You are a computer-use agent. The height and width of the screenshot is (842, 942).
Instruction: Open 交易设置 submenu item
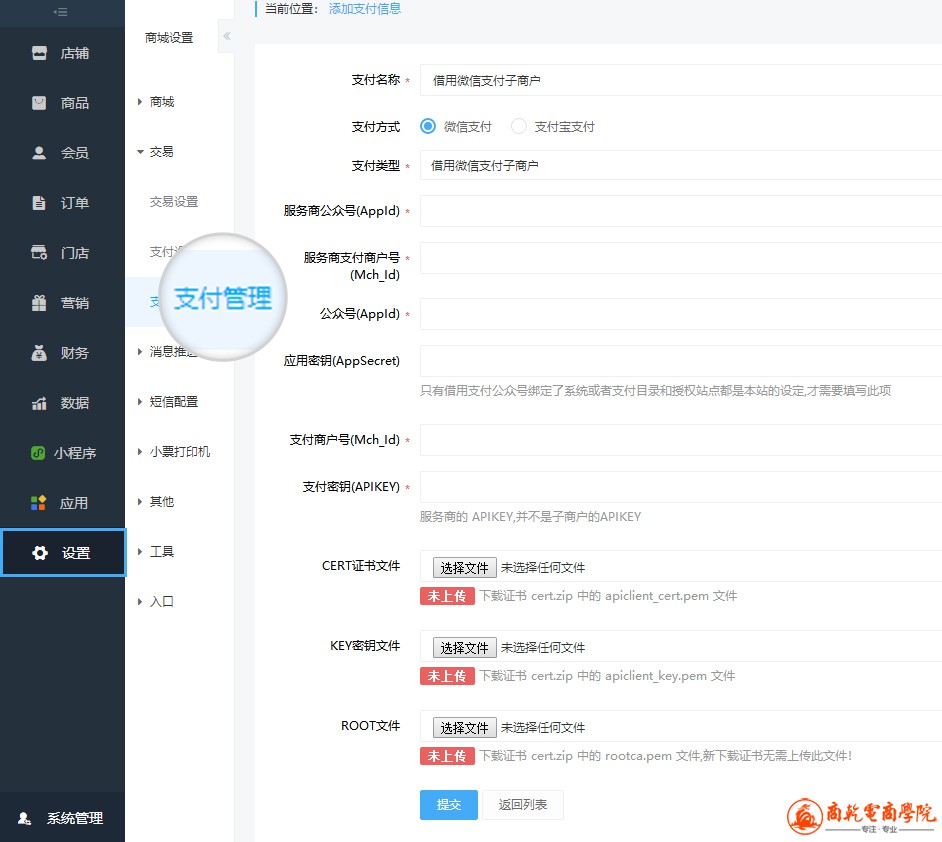pyautogui.click(x=174, y=202)
